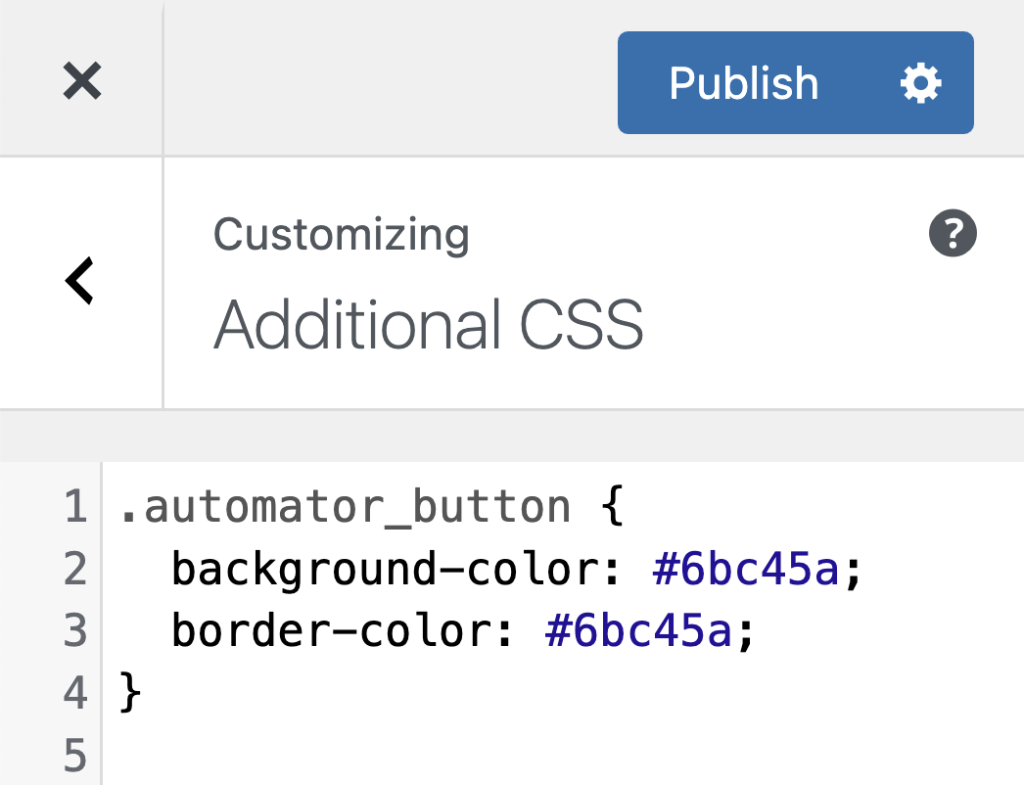The width and height of the screenshot is (1024, 785).
Task: Click the semicolon ending line 2
Action: click(x=855, y=569)
